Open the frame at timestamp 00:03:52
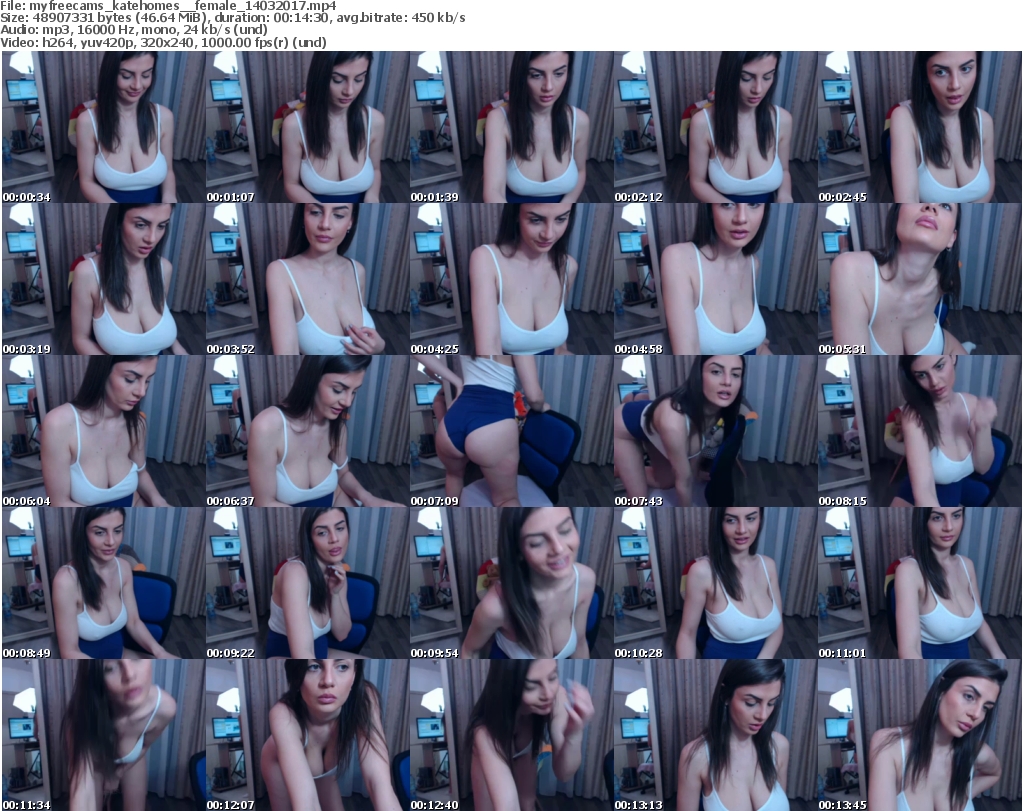The image size is (1024, 811). point(308,279)
